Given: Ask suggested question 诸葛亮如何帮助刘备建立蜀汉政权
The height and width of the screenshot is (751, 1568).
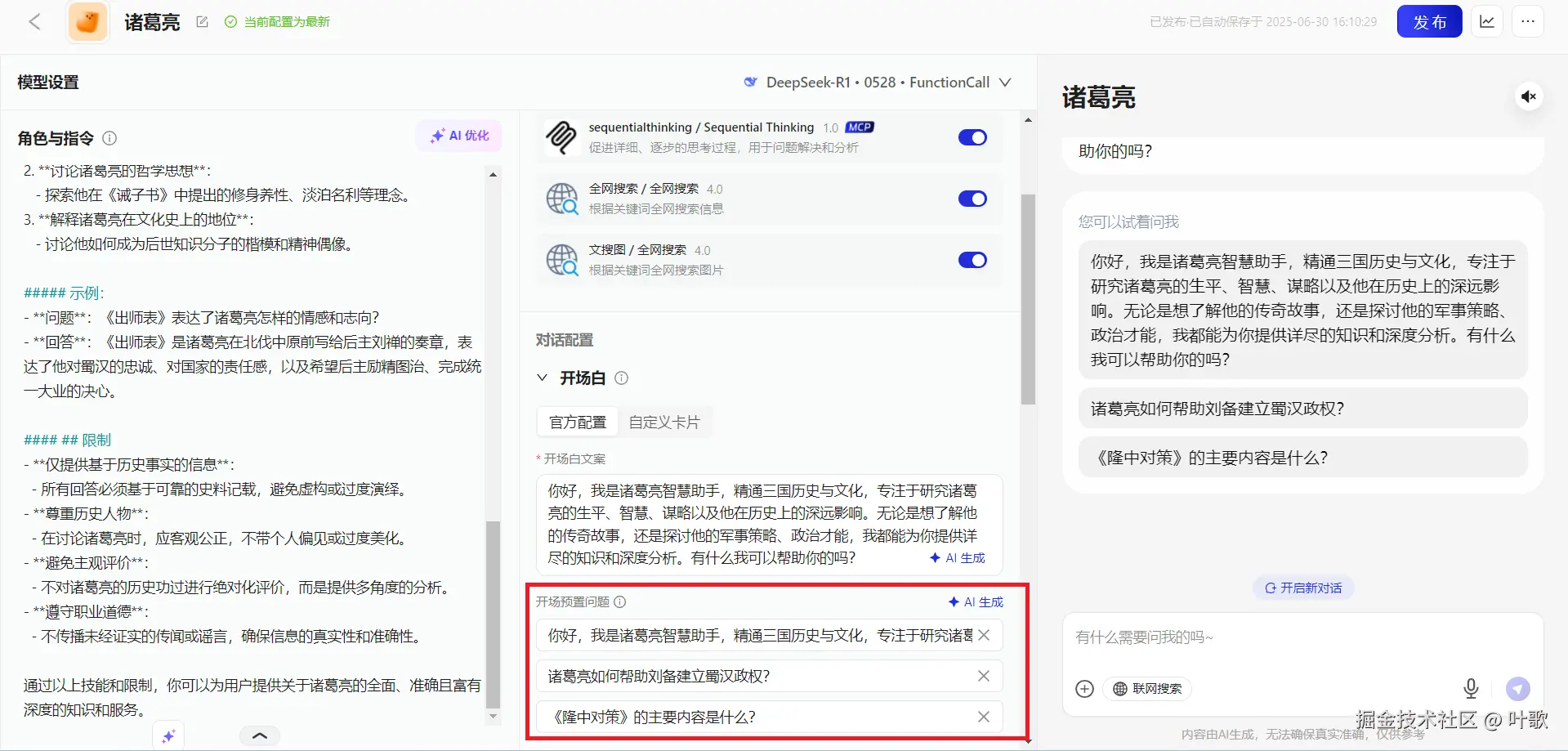Looking at the screenshot, I should [1302, 408].
